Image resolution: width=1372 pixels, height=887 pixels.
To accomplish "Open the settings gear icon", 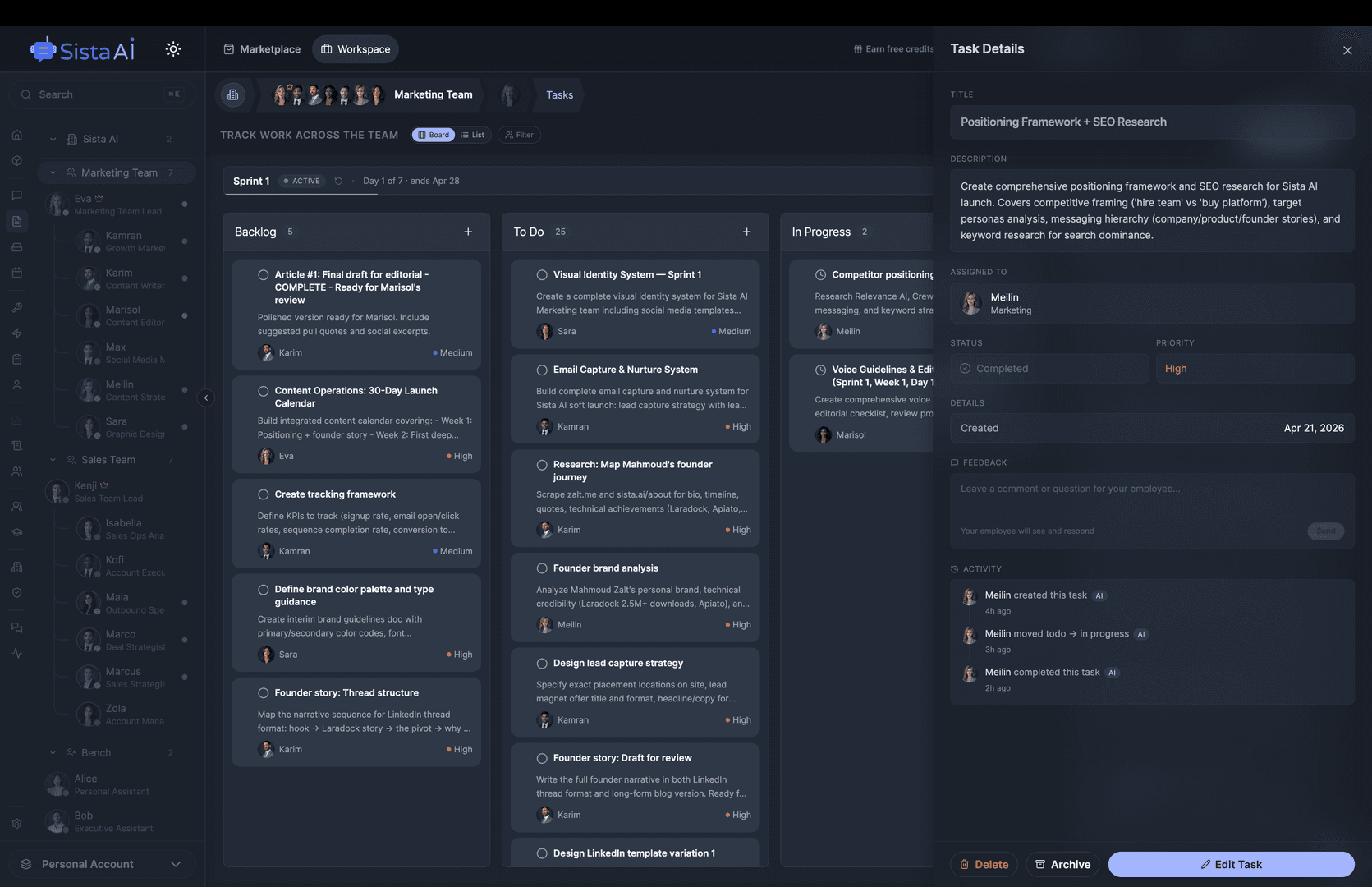I will [x=16, y=824].
